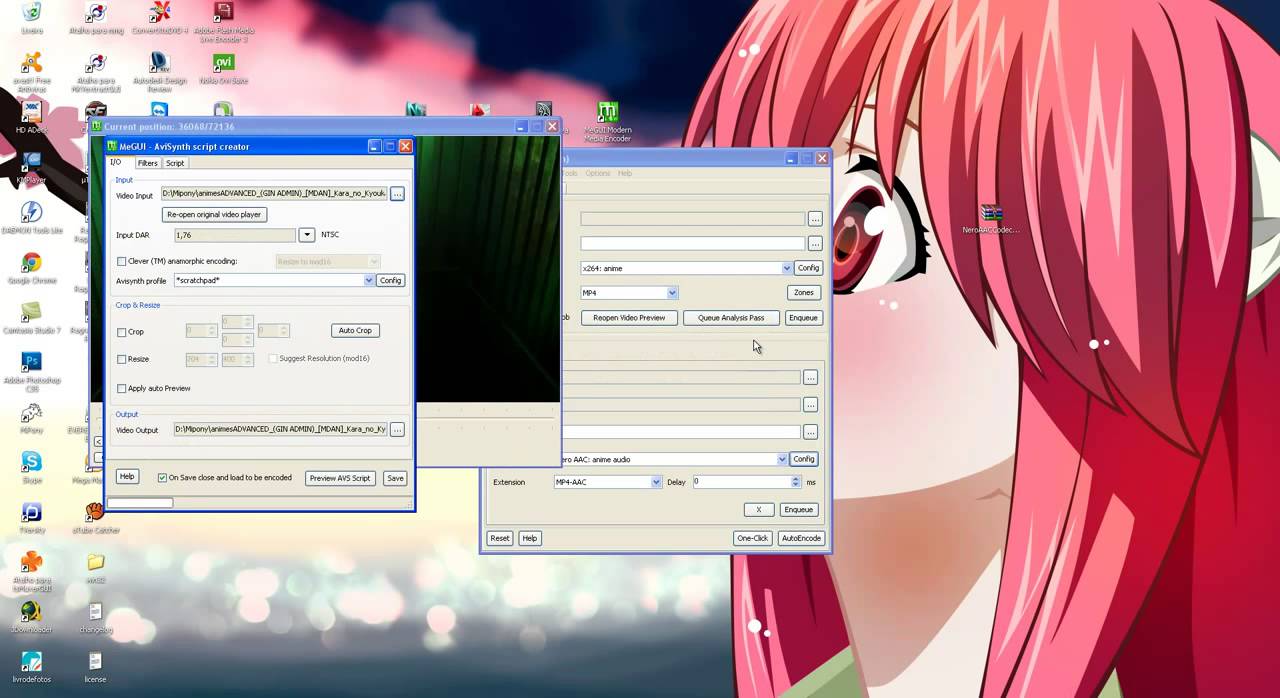The image size is (1280, 698).
Task: Click Config next to Avisynth profile
Action: click(390, 281)
